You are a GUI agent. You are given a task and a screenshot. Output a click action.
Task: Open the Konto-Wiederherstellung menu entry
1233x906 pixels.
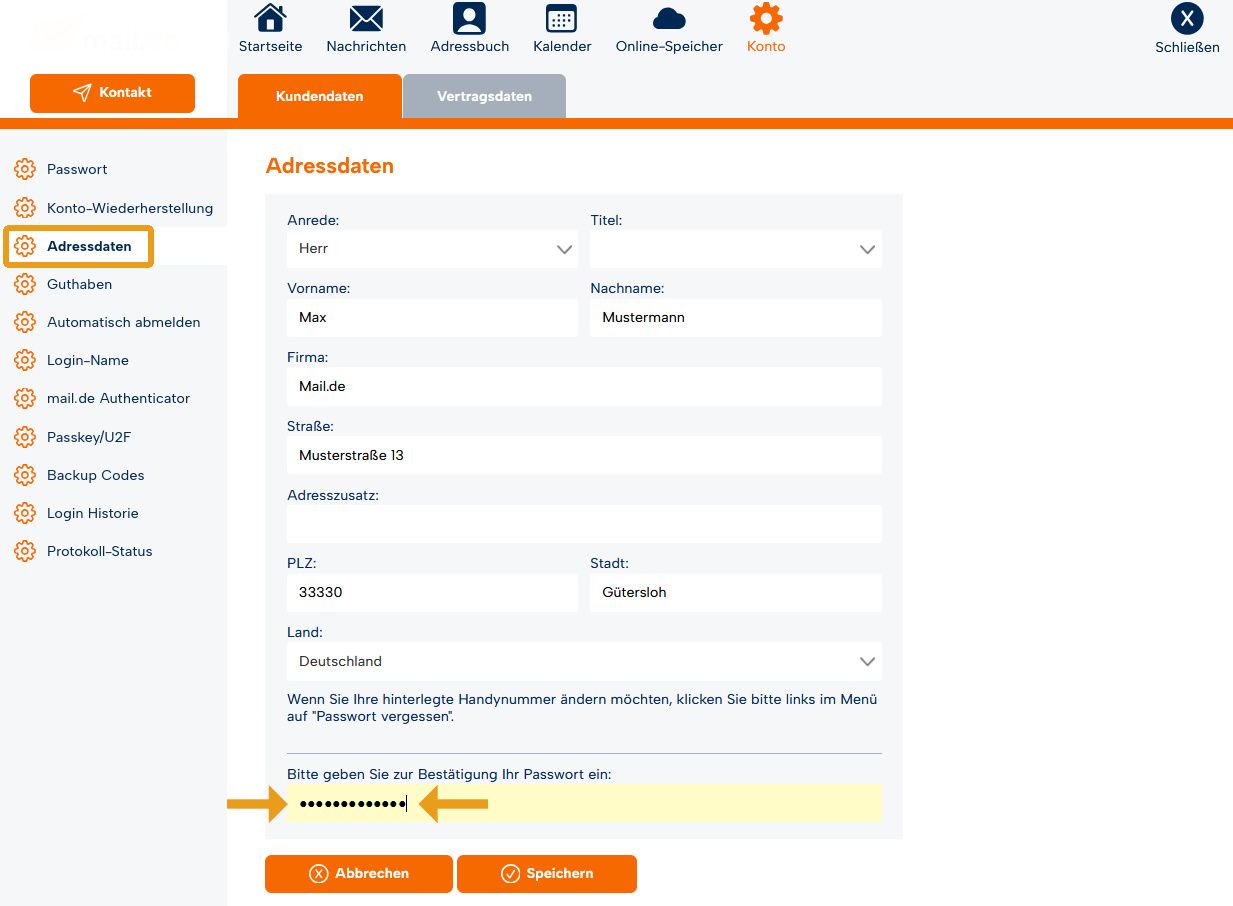point(130,208)
